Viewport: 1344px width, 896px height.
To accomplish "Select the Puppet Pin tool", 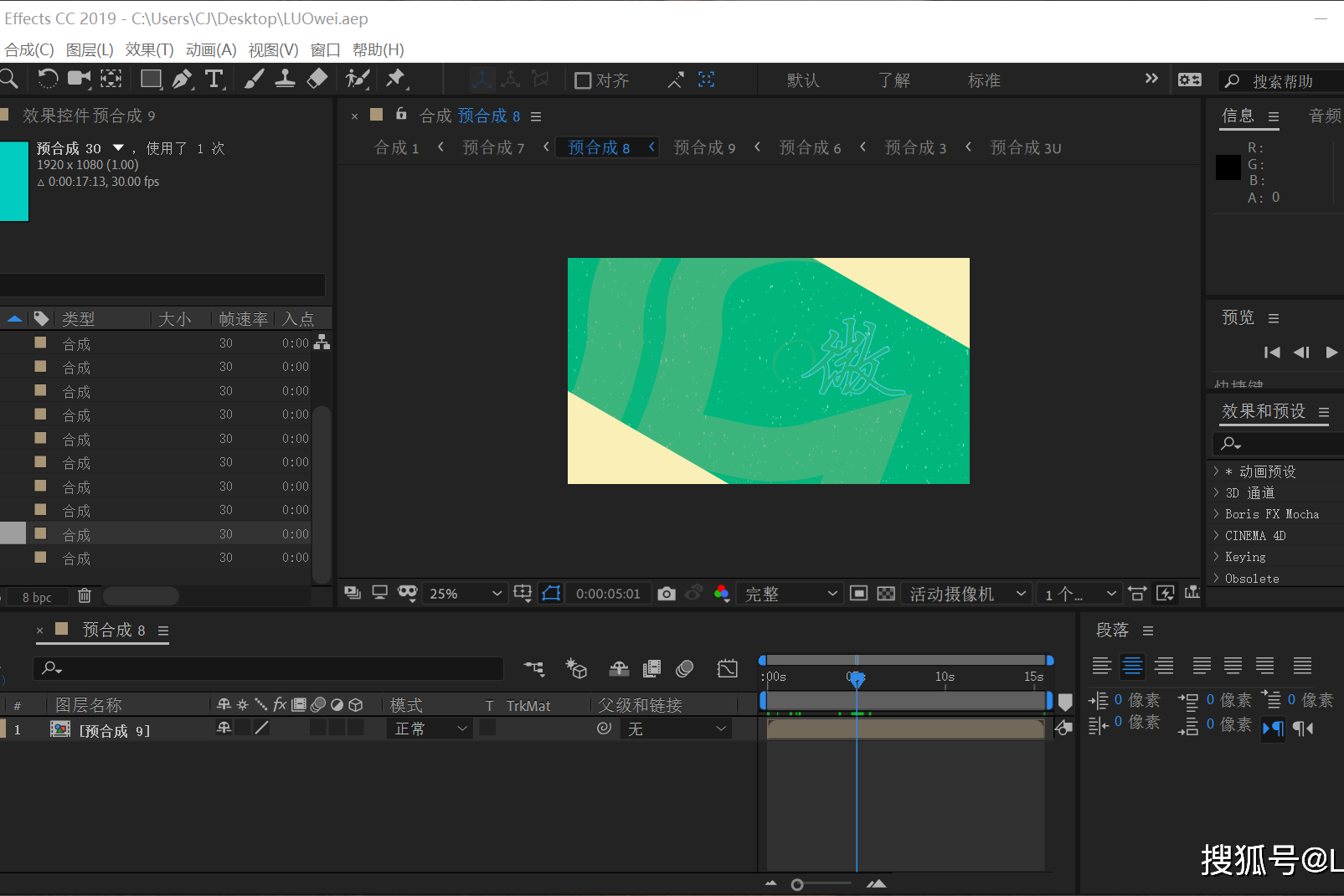I will click(x=398, y=79).
